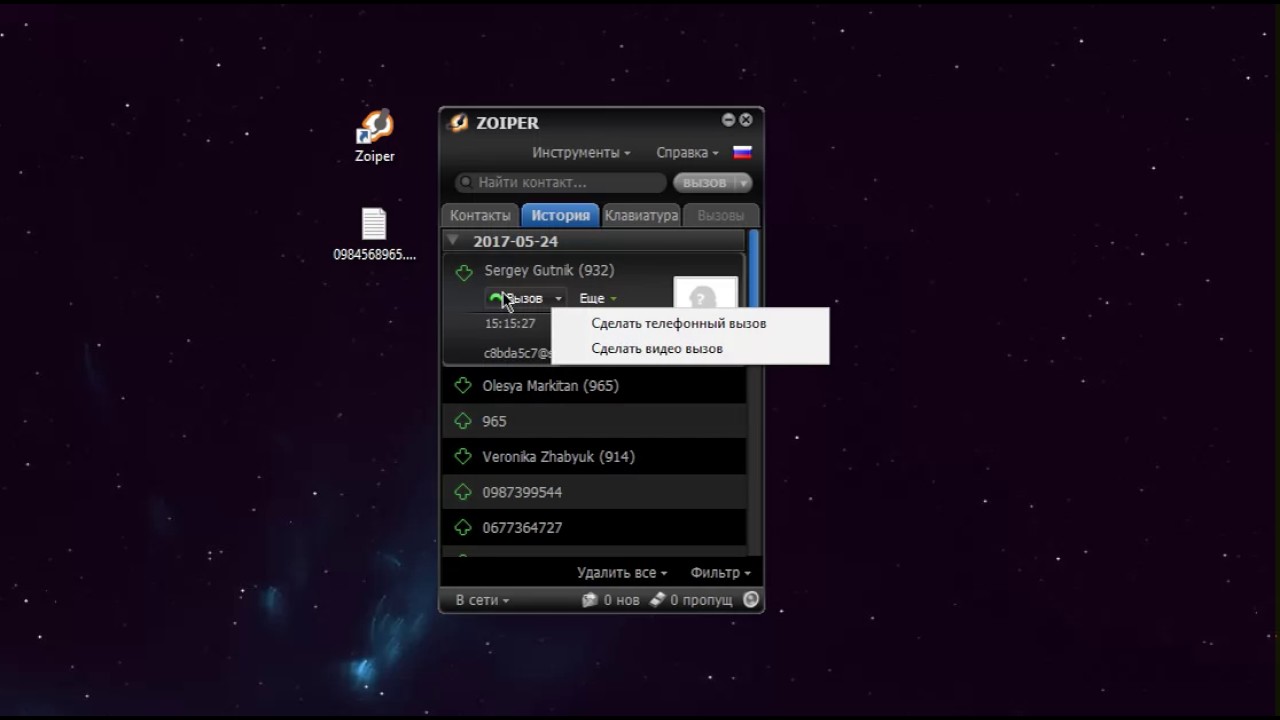This screenshot has width=1280, height=720.
Task: Click the outgoing call arrow beside entry 965
Action: tap(462, 421)
